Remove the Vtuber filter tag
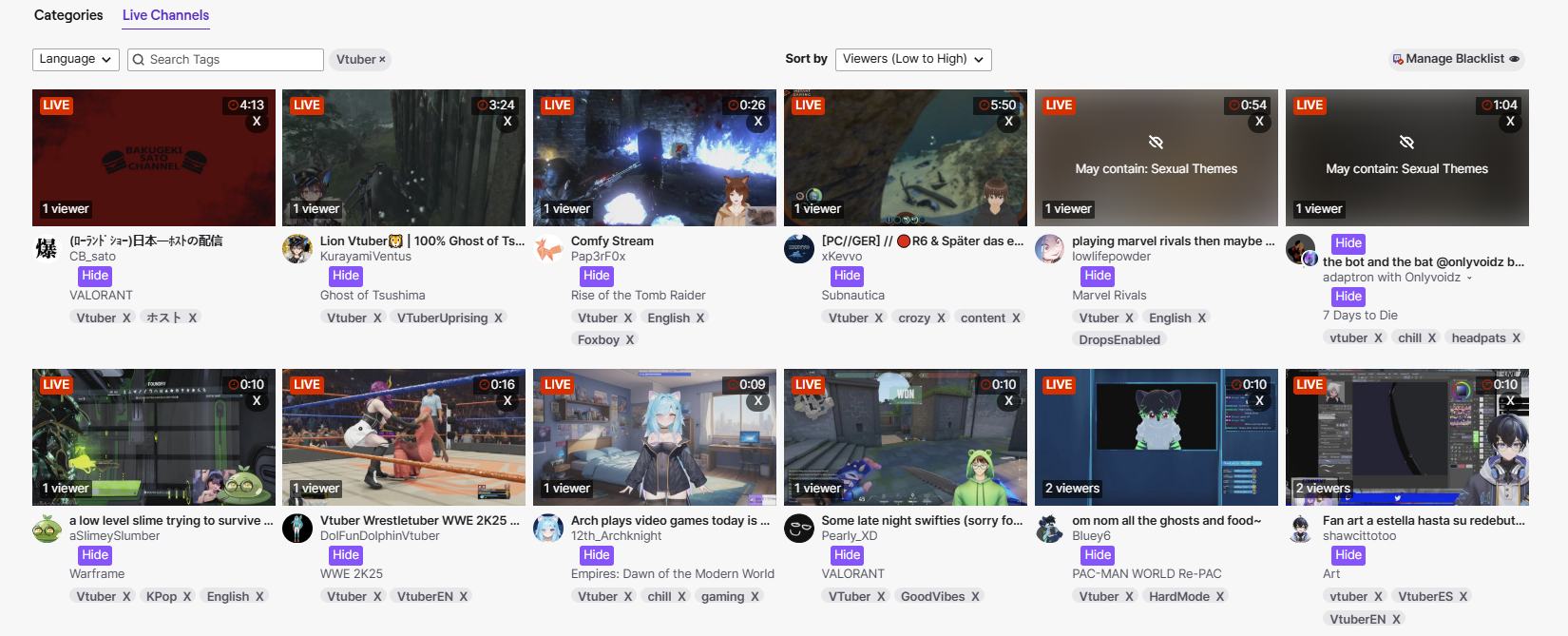This screenshot has width=1568, height=636. 382,59
